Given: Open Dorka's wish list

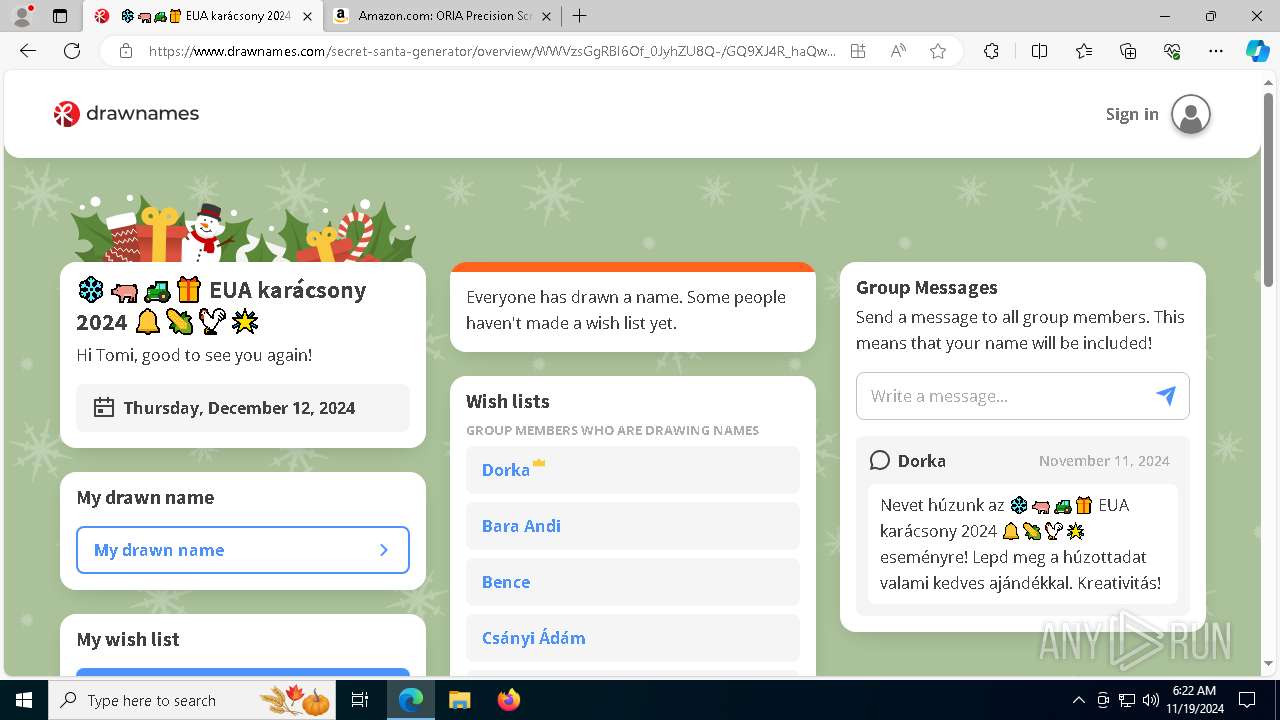Looking at the screenshot, I should point(633,470).
